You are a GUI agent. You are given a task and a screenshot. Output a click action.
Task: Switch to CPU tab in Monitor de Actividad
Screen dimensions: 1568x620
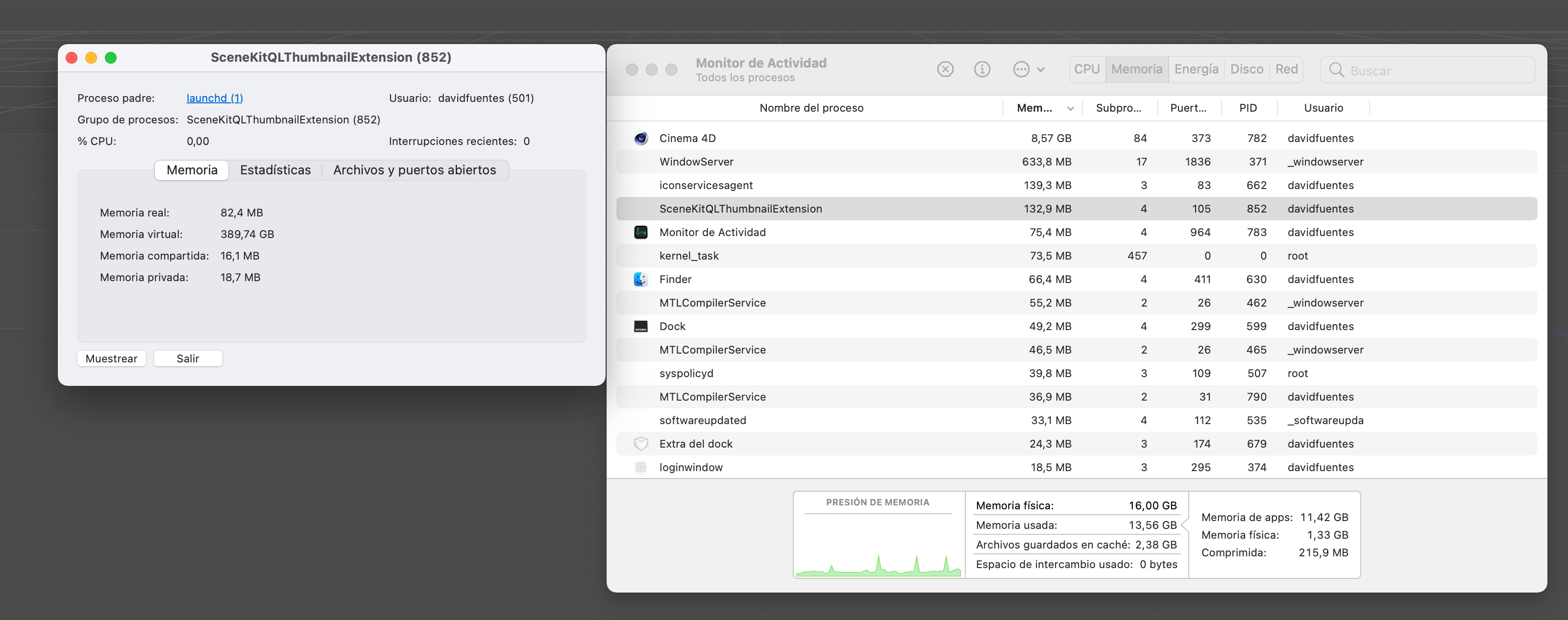coord(1086,70)
